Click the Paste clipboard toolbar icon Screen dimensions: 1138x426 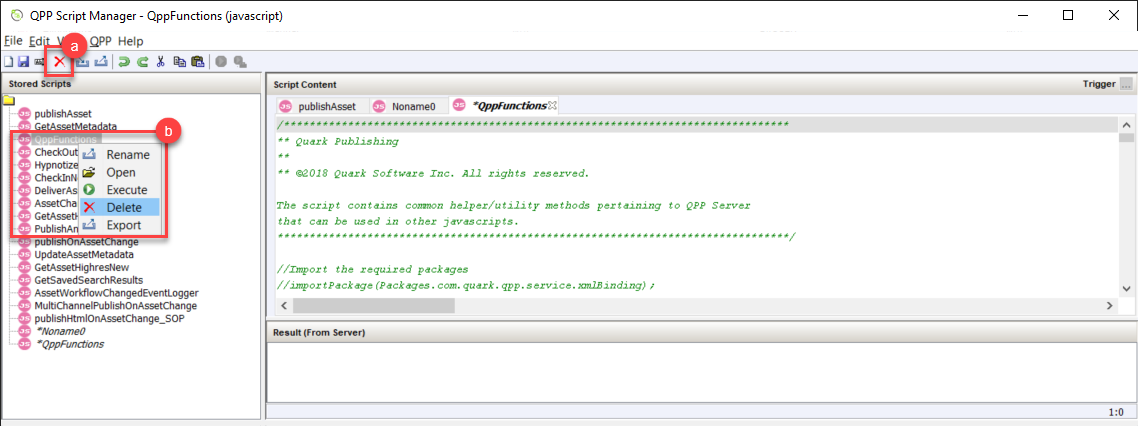coord(197,62)
